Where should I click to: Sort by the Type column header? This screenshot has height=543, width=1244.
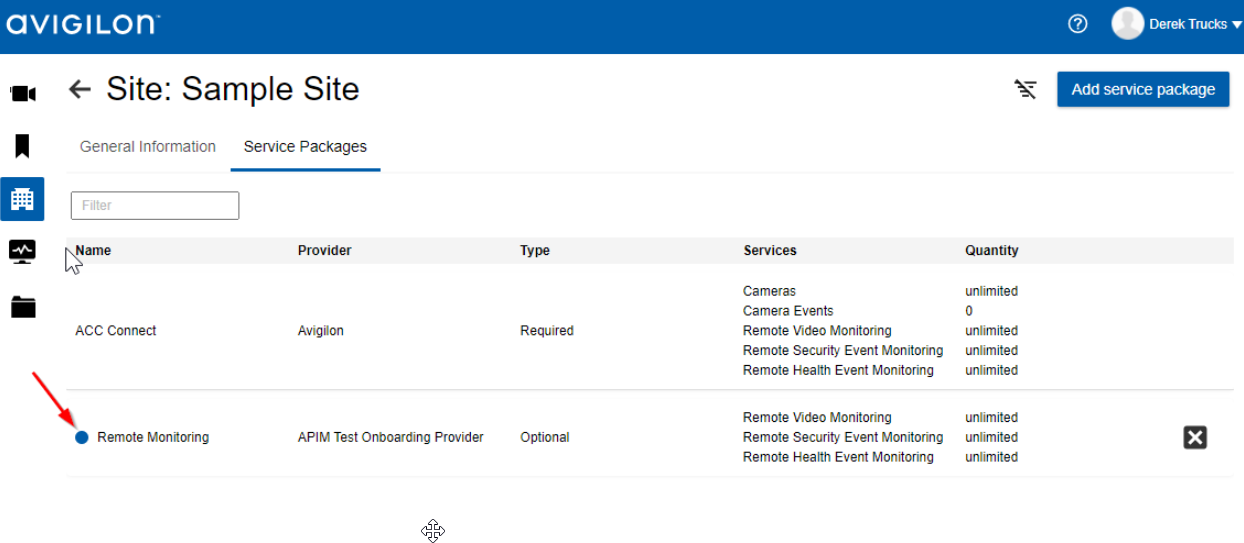(x=535, y=251)
